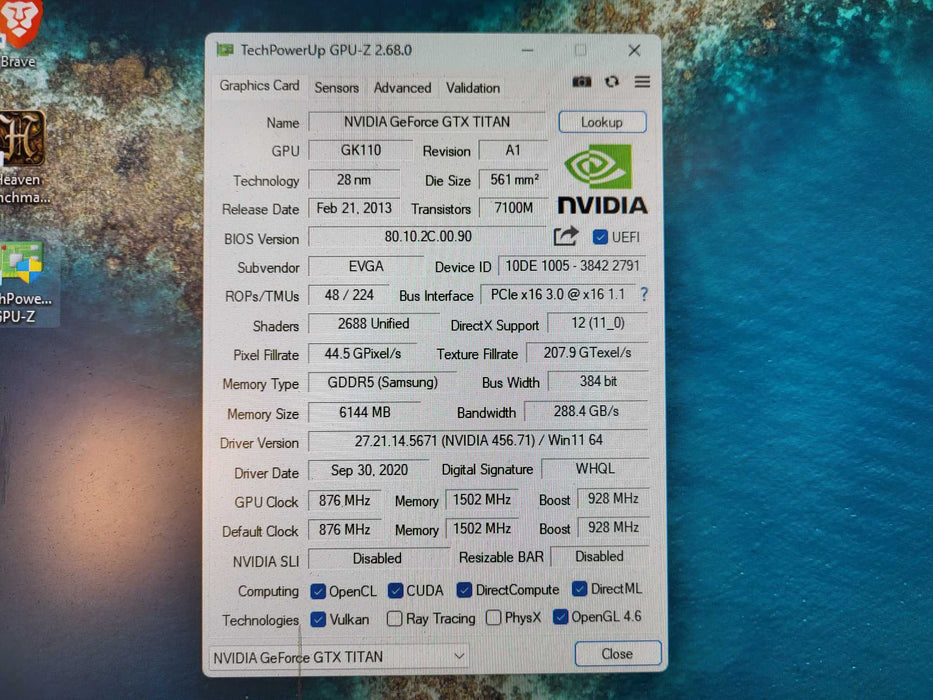
Task: Click the GPU Clock field 876 MHz
Action: coord(345,501)
